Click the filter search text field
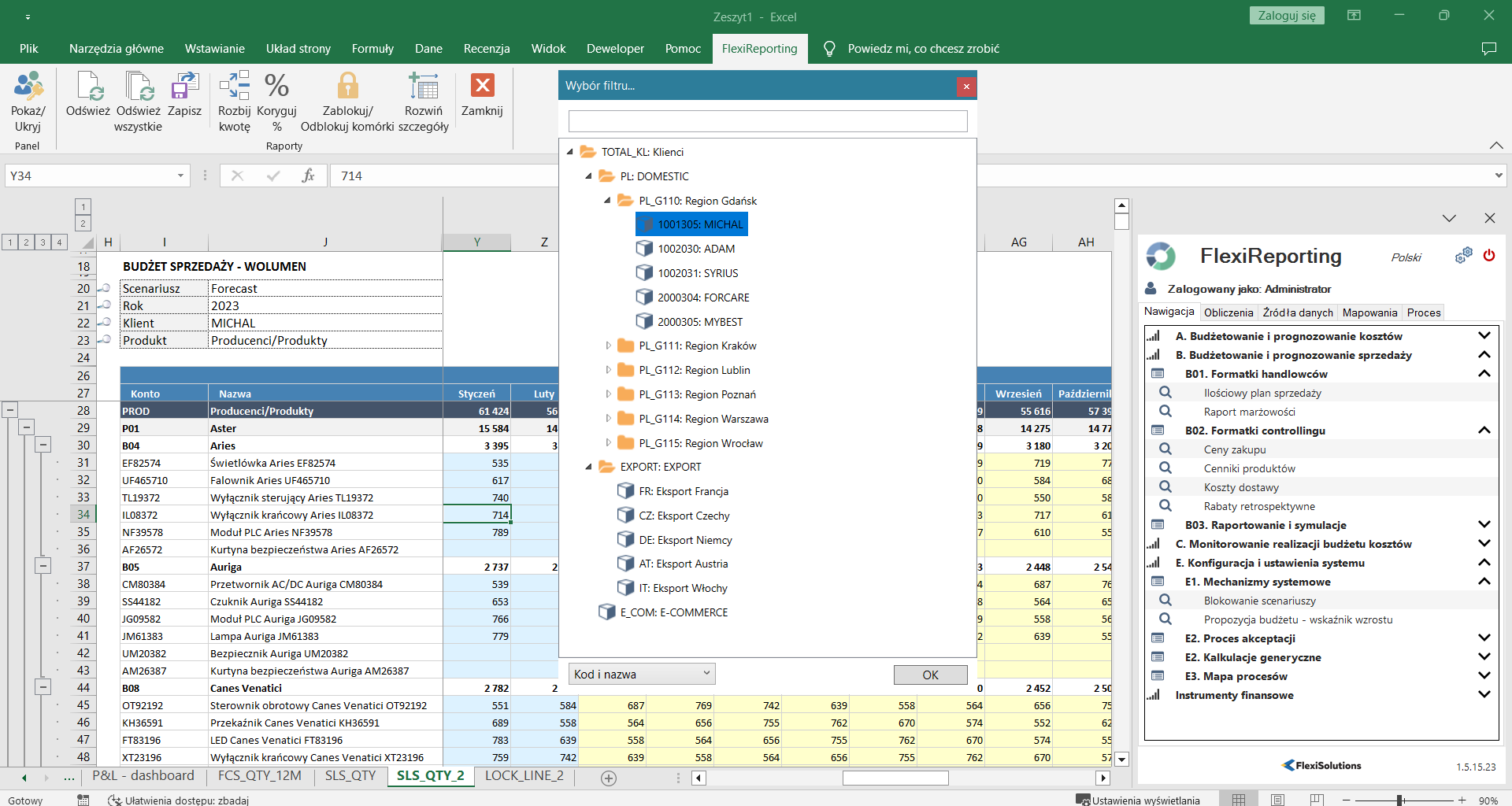The image size is (1512, 806). (x=767, y=121)
